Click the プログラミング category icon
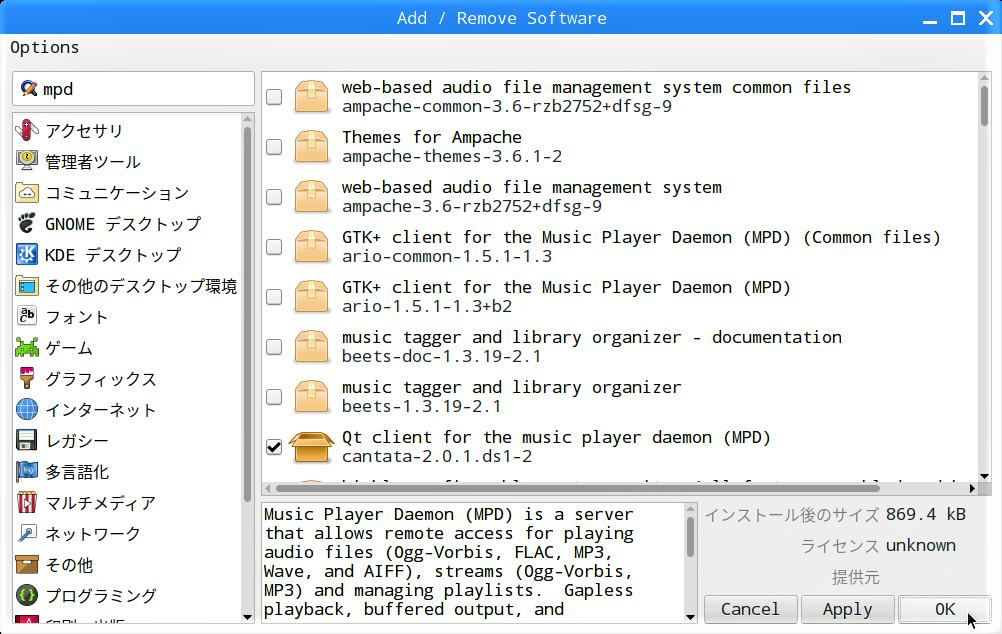1002x634 pixels. point(27,596)
